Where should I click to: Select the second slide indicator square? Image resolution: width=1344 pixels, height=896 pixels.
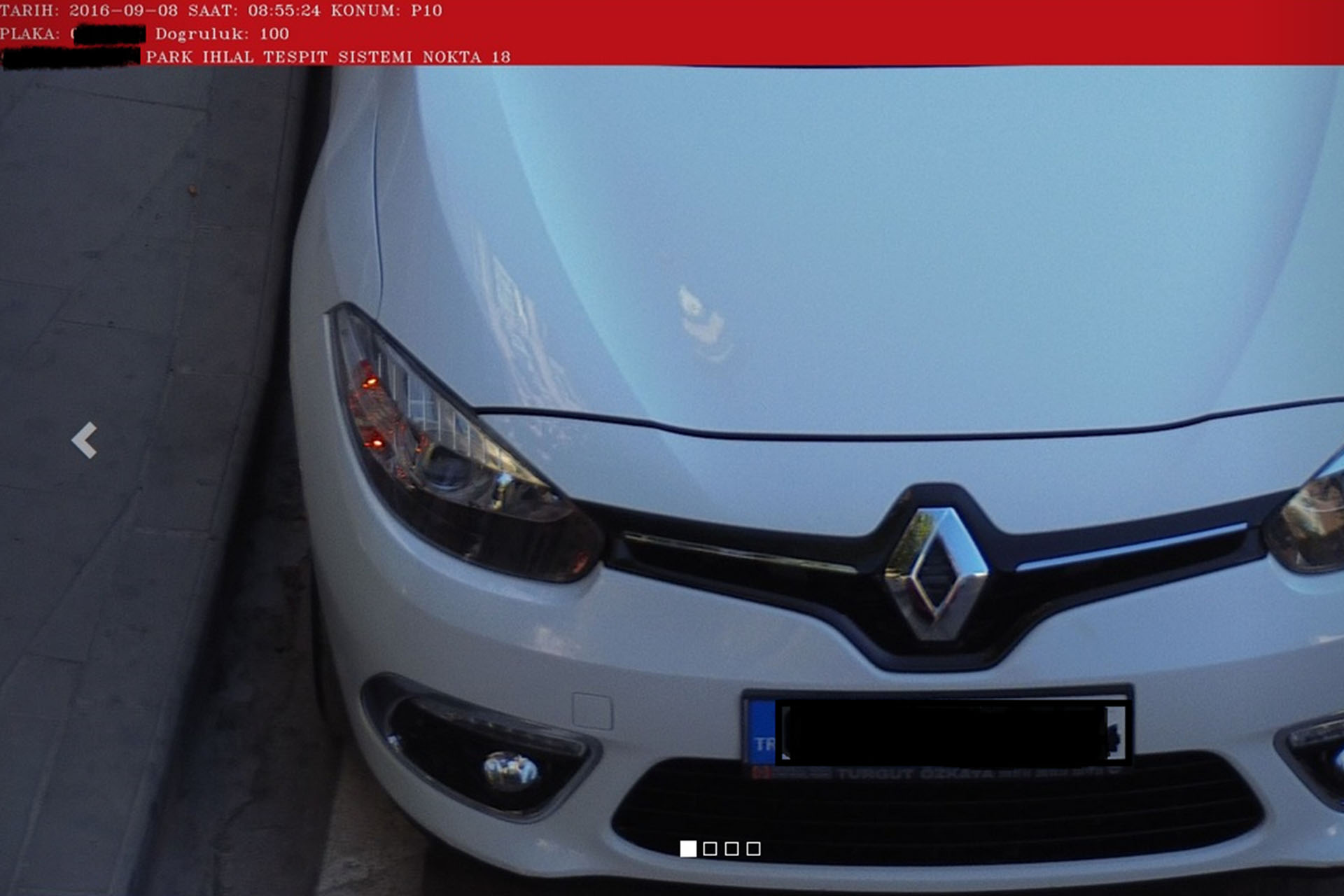(x=710, y=848)
